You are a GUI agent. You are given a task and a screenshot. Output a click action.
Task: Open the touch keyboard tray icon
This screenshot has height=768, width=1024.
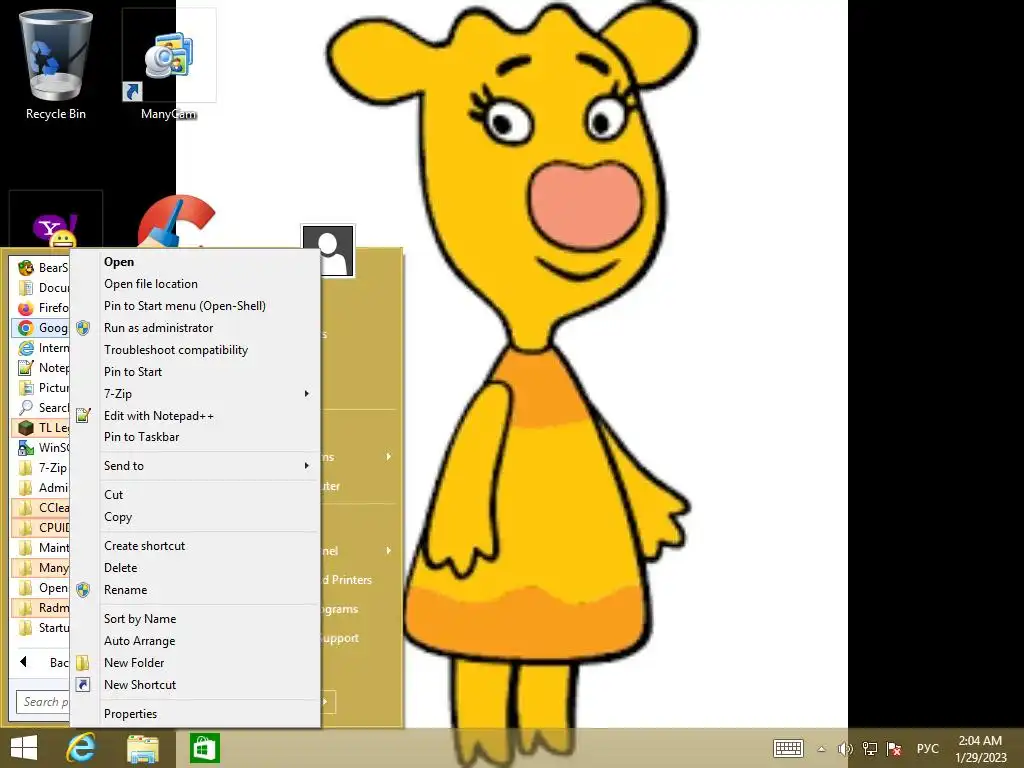pos(788,748)
